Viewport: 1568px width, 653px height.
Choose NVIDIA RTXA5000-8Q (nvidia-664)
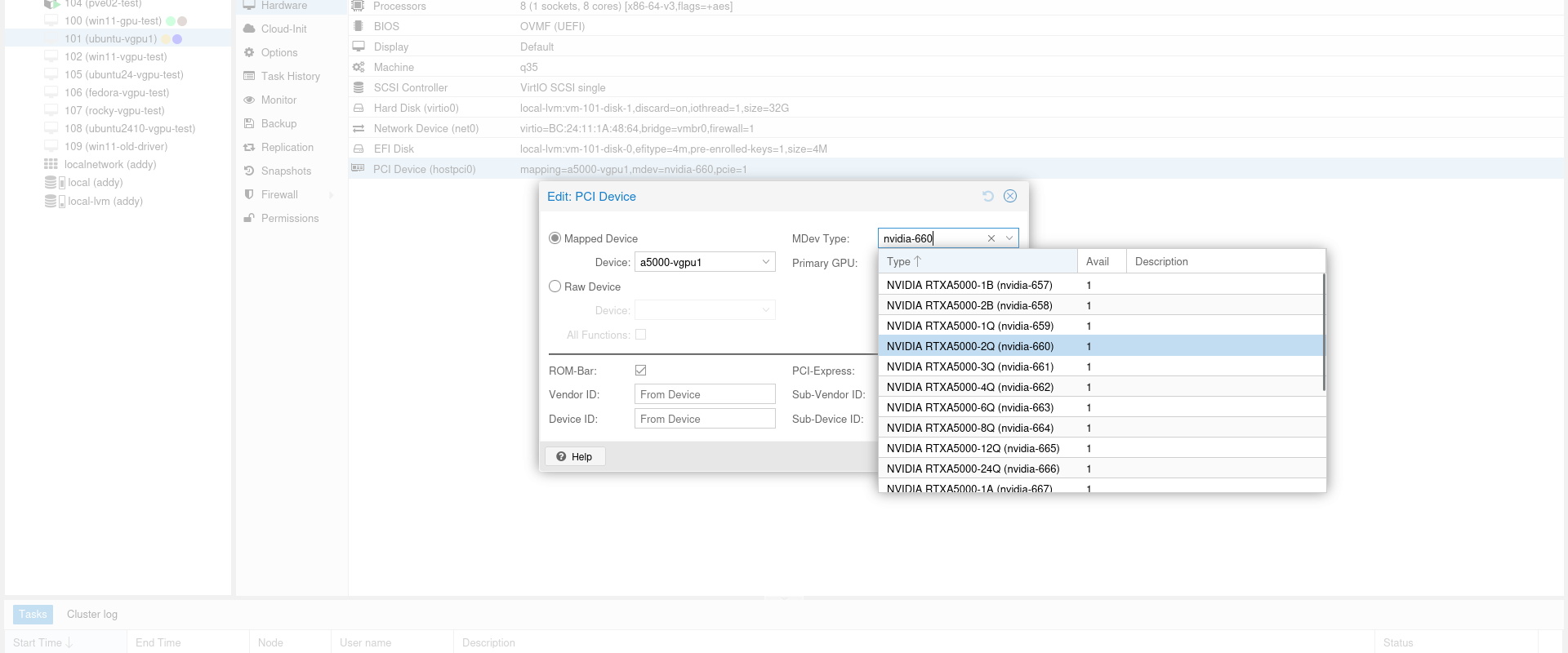point(1100,428)
